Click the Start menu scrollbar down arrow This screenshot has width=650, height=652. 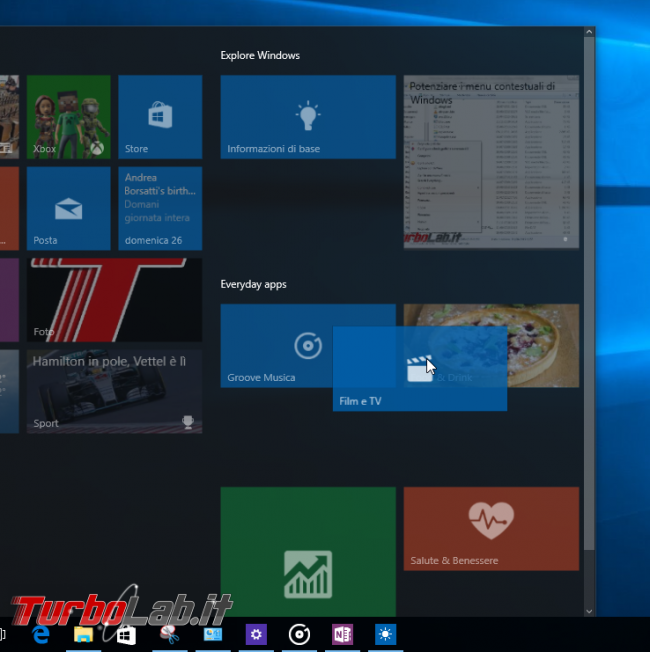tap(589, 611)
